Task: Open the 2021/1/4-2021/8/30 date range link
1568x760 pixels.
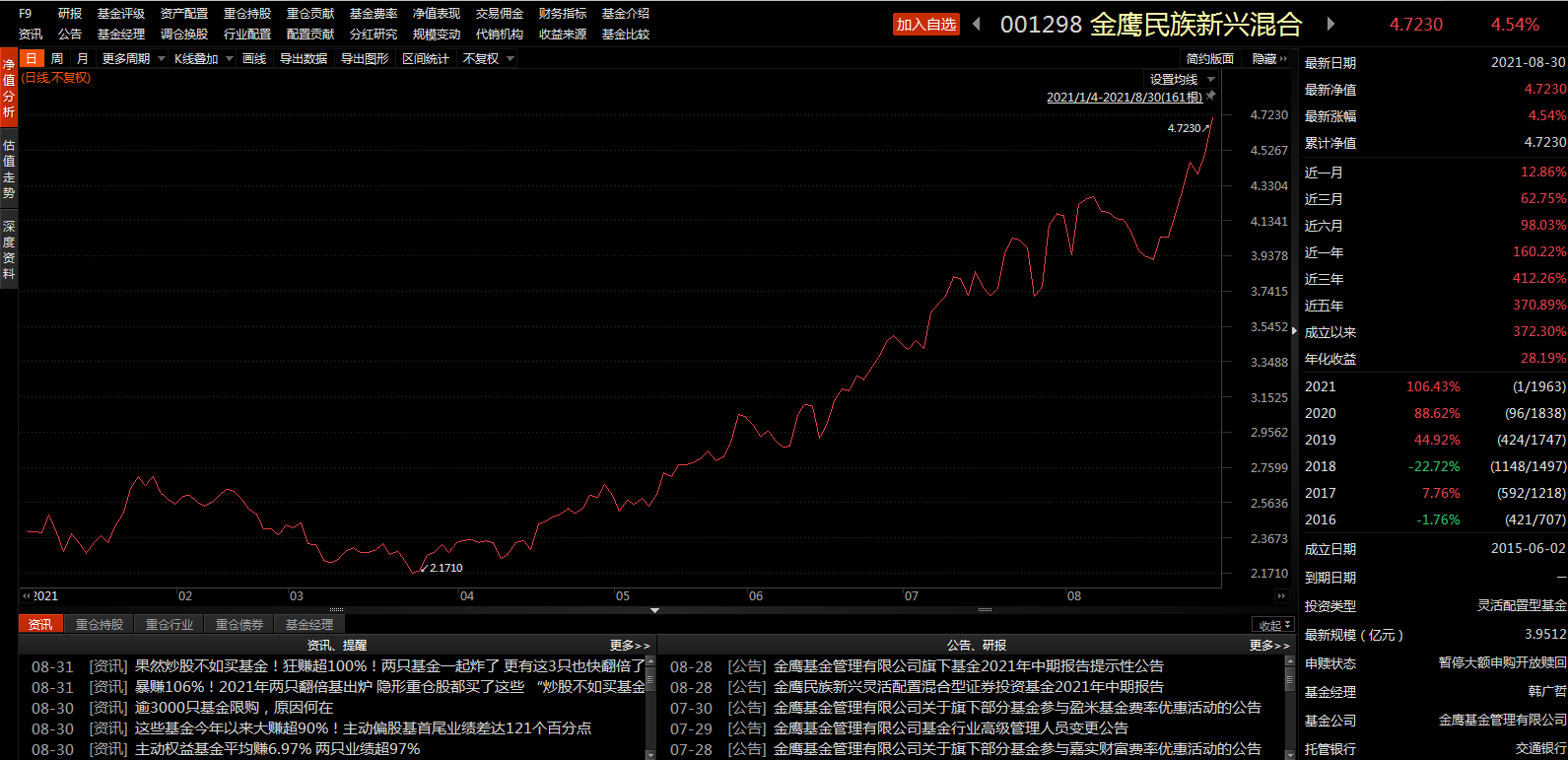Action: point(1124,98)
